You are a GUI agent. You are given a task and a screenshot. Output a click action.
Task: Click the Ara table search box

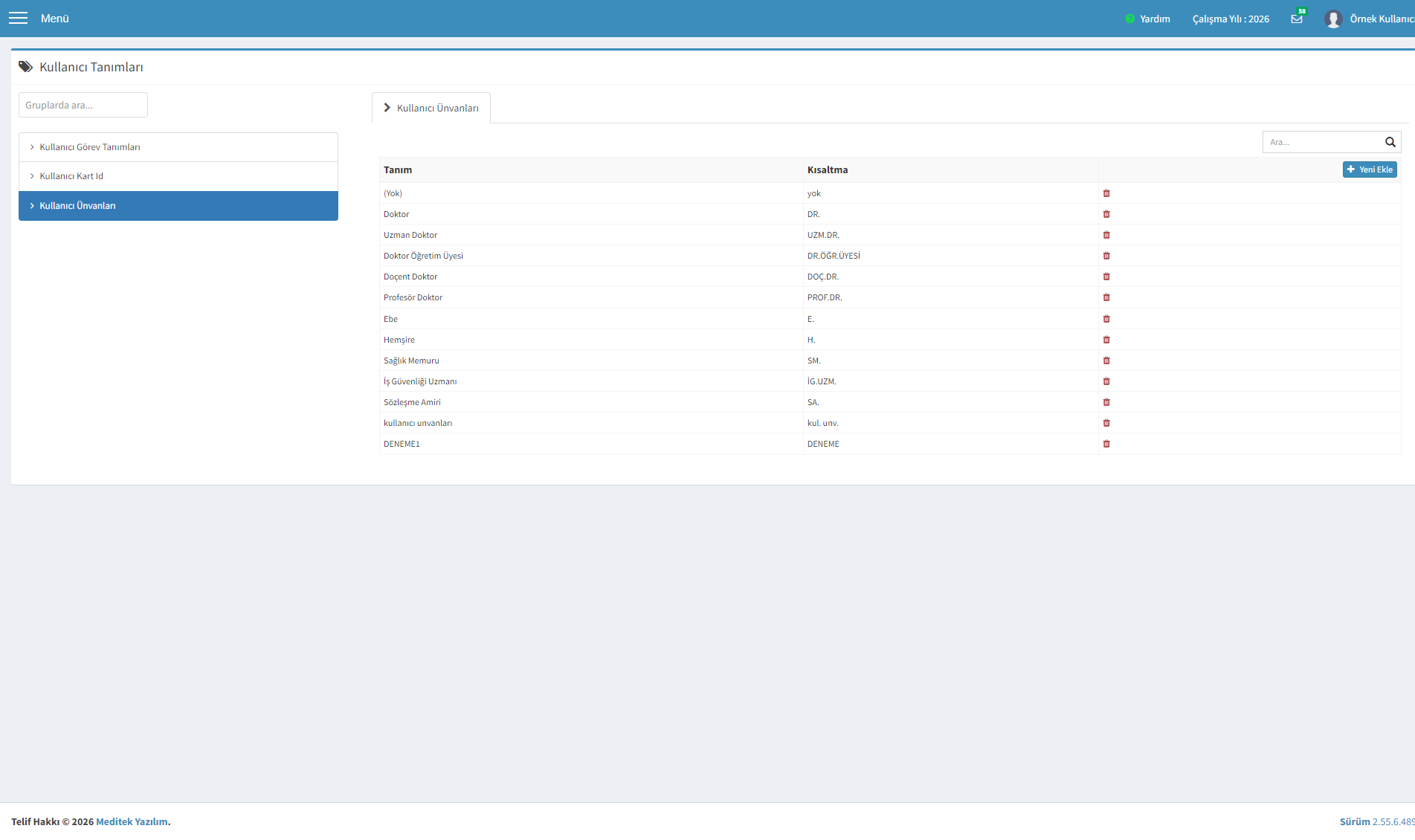[1321, 142]
